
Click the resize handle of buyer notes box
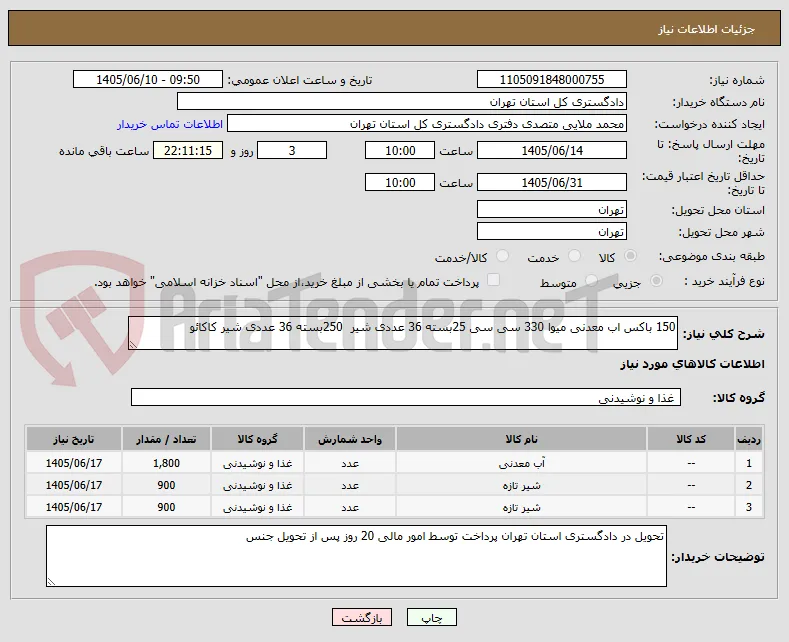(x=51, y=582)
